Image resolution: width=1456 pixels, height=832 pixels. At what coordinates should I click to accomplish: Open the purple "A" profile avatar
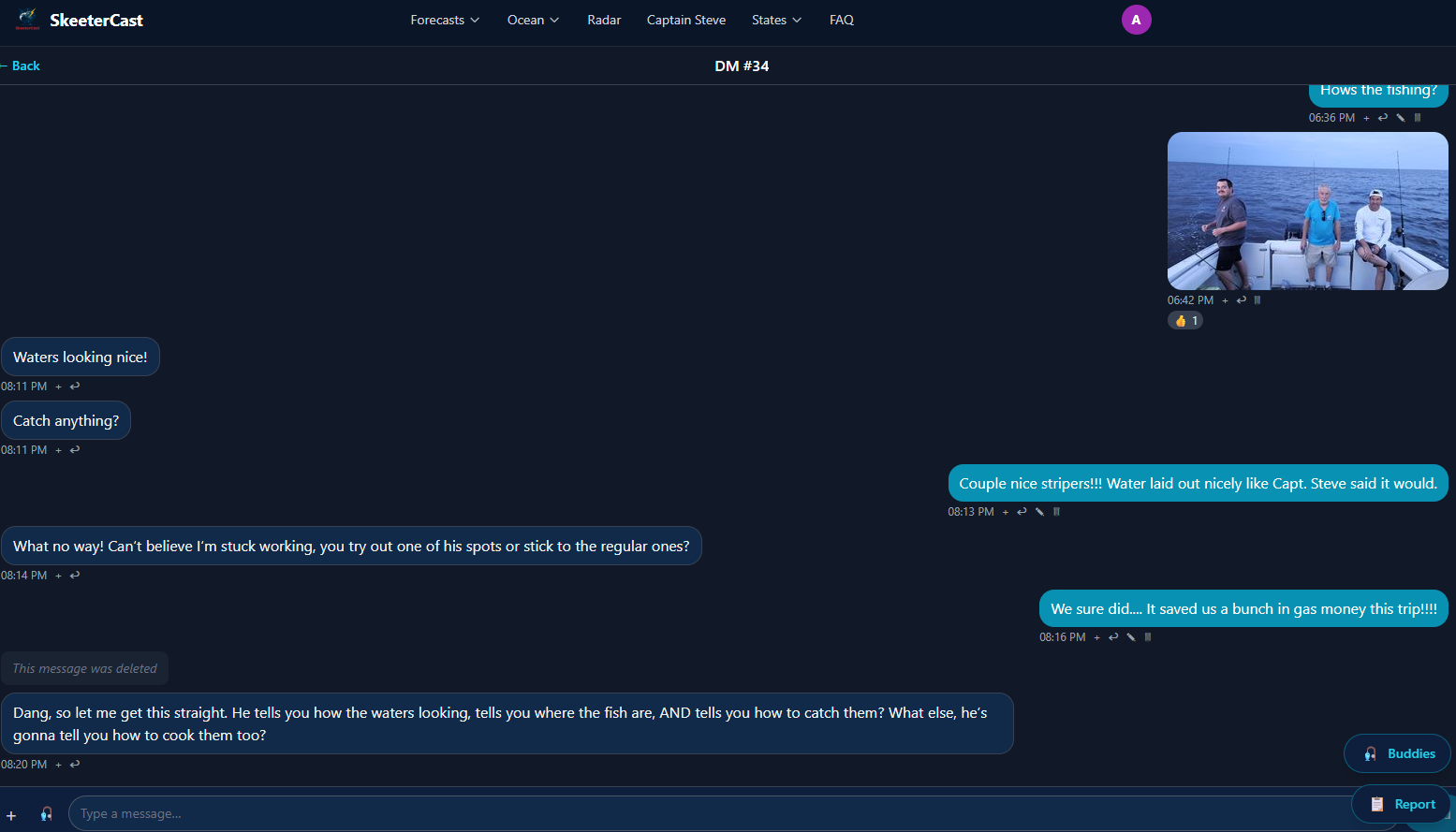[x=1136, y=20]
